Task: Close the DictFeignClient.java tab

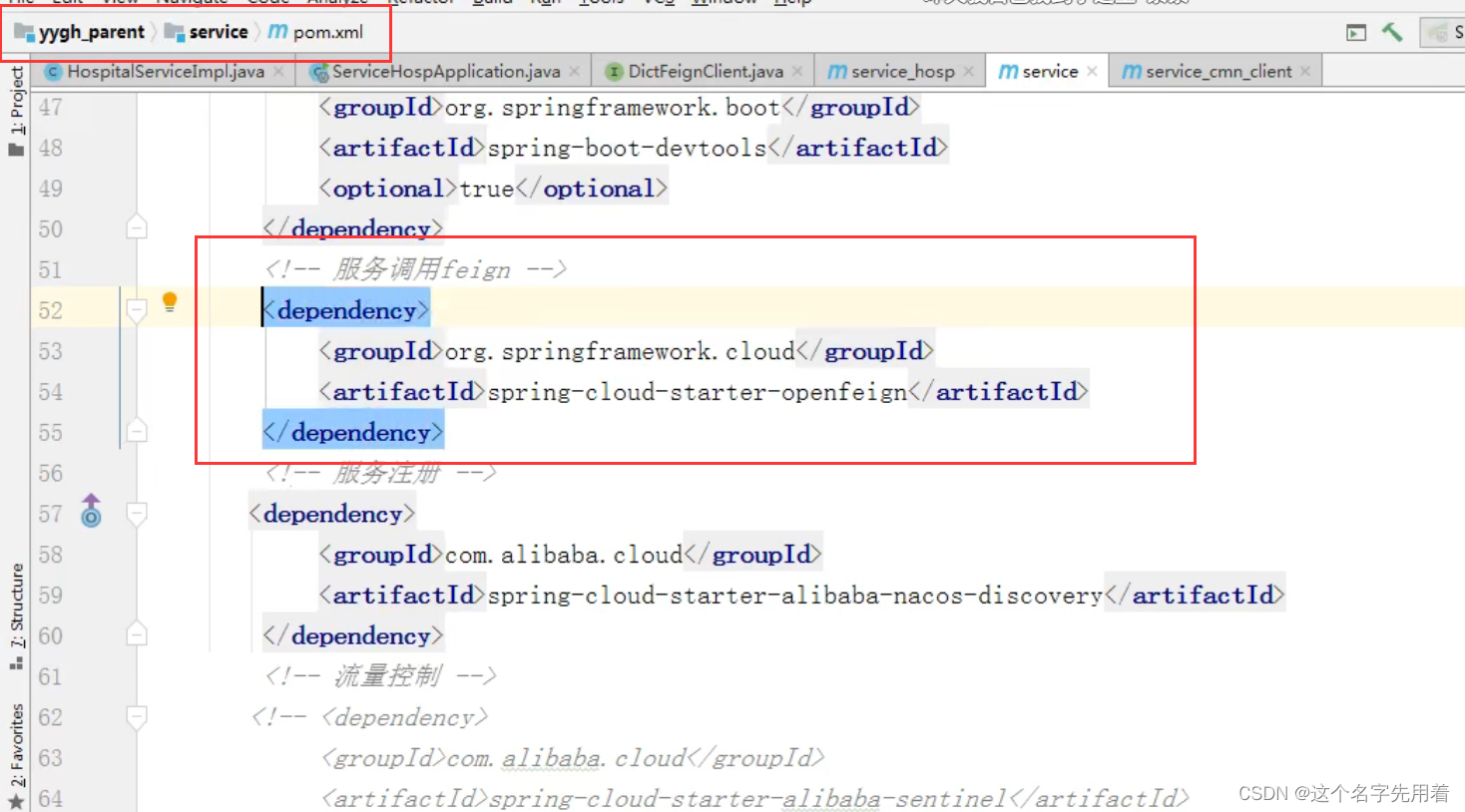Action: pos(797,72)
